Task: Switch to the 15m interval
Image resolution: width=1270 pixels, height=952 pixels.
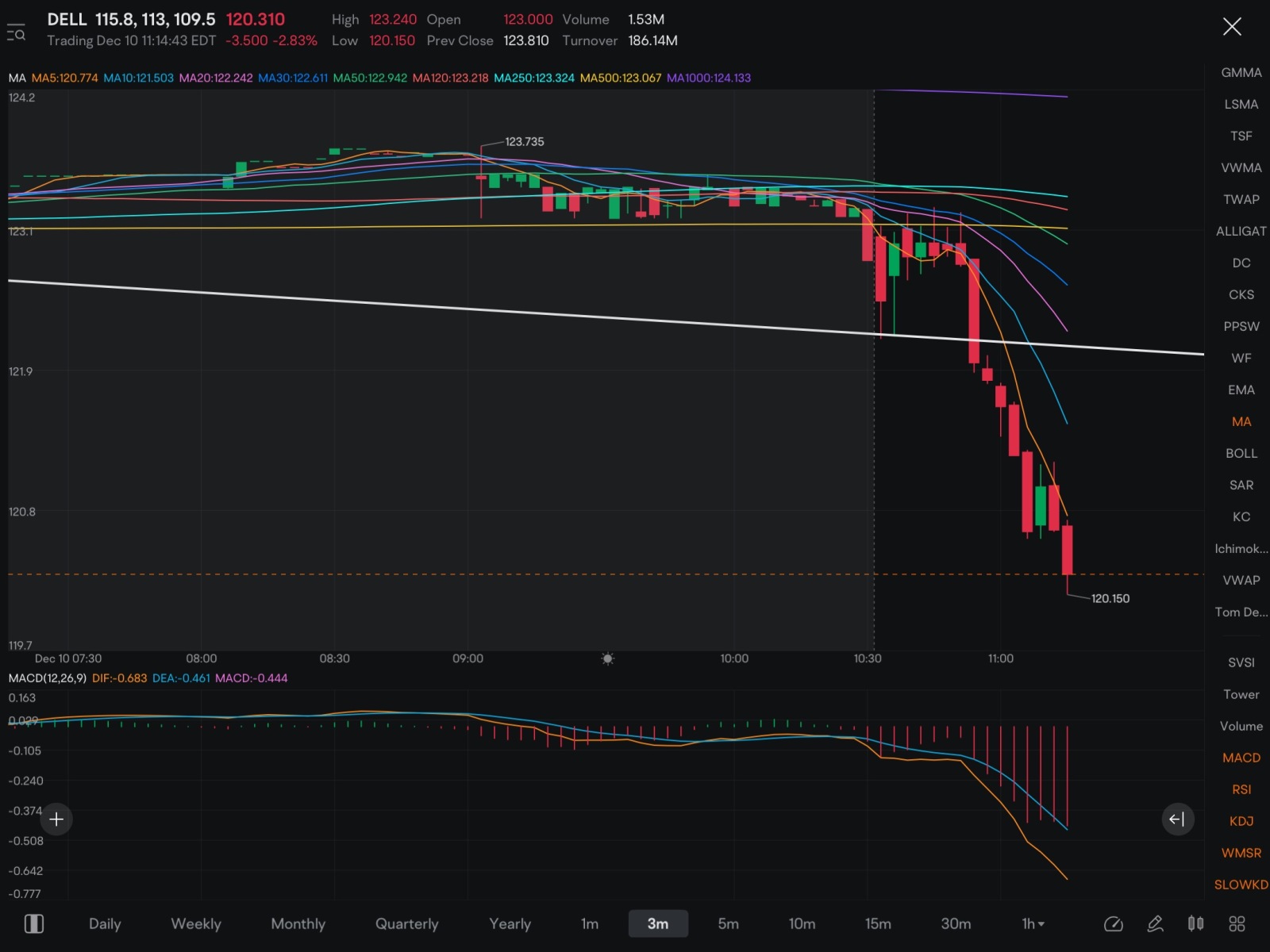Action: click(878, 923)
